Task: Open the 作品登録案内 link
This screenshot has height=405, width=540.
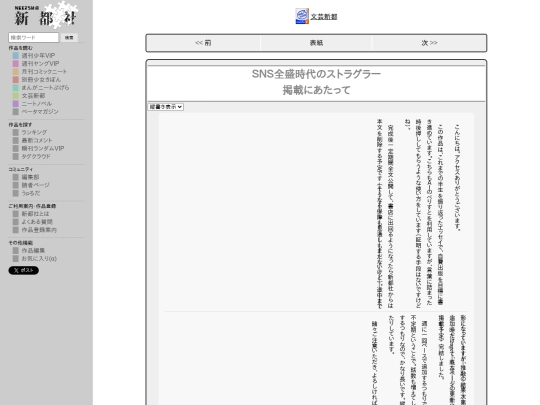Action: tap(39, 230)
